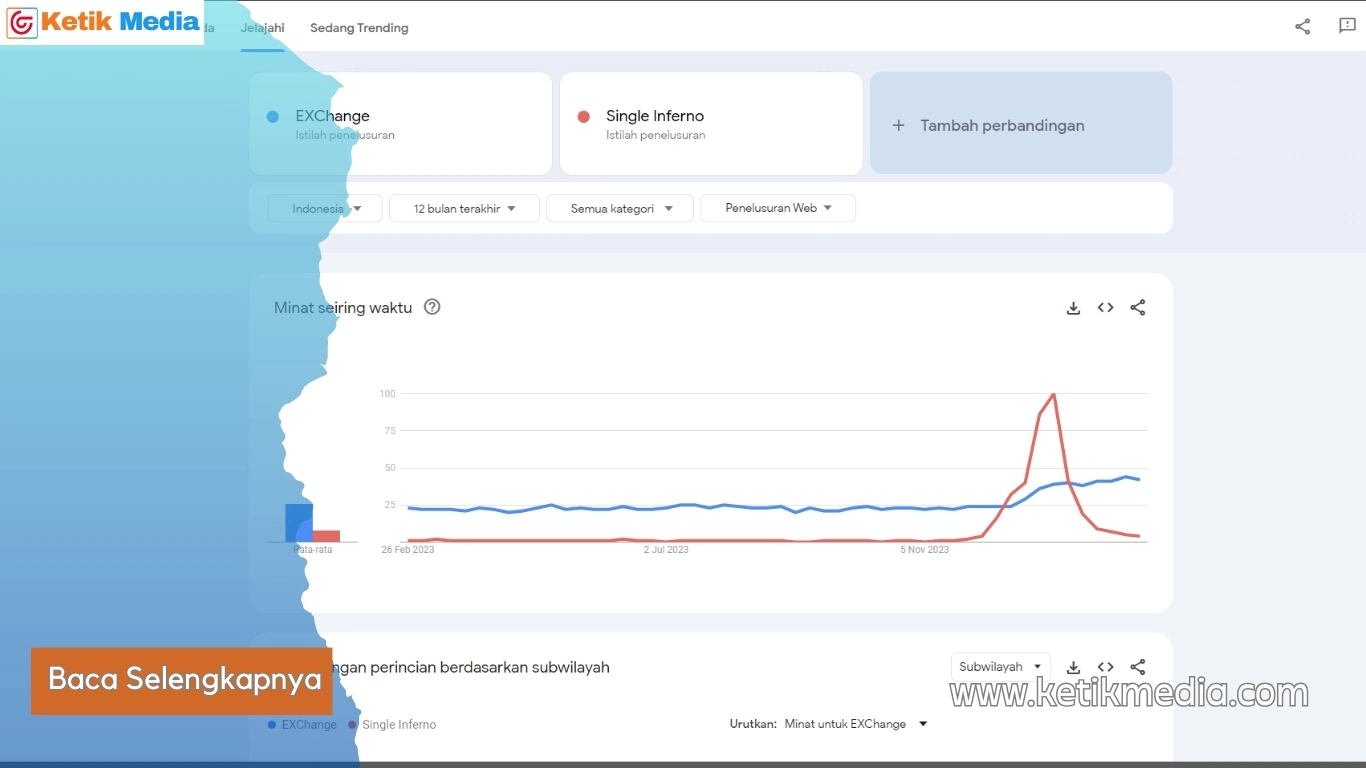
Task: Click the 5 Nov 2023 axis label
Action: [925, 550]
